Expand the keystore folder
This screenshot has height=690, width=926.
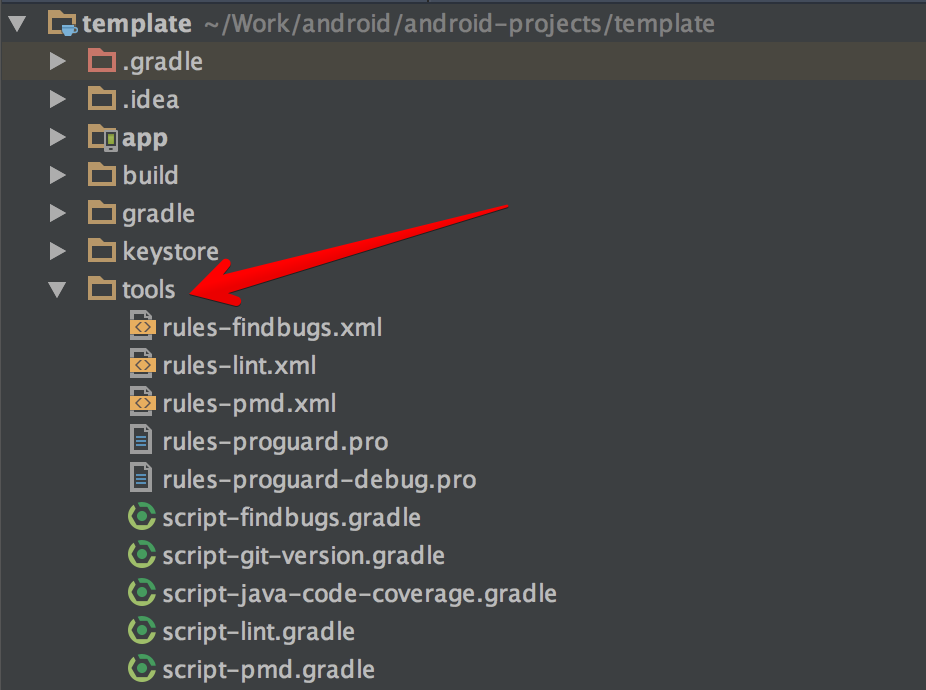(x=57, y=252)
